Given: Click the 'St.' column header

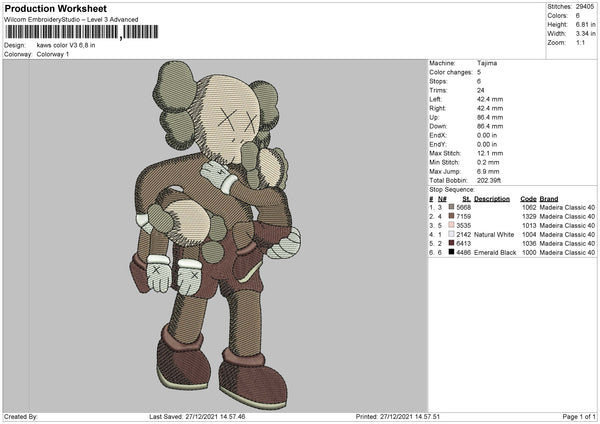Looking at the screenshot, I should click(466, 199).
